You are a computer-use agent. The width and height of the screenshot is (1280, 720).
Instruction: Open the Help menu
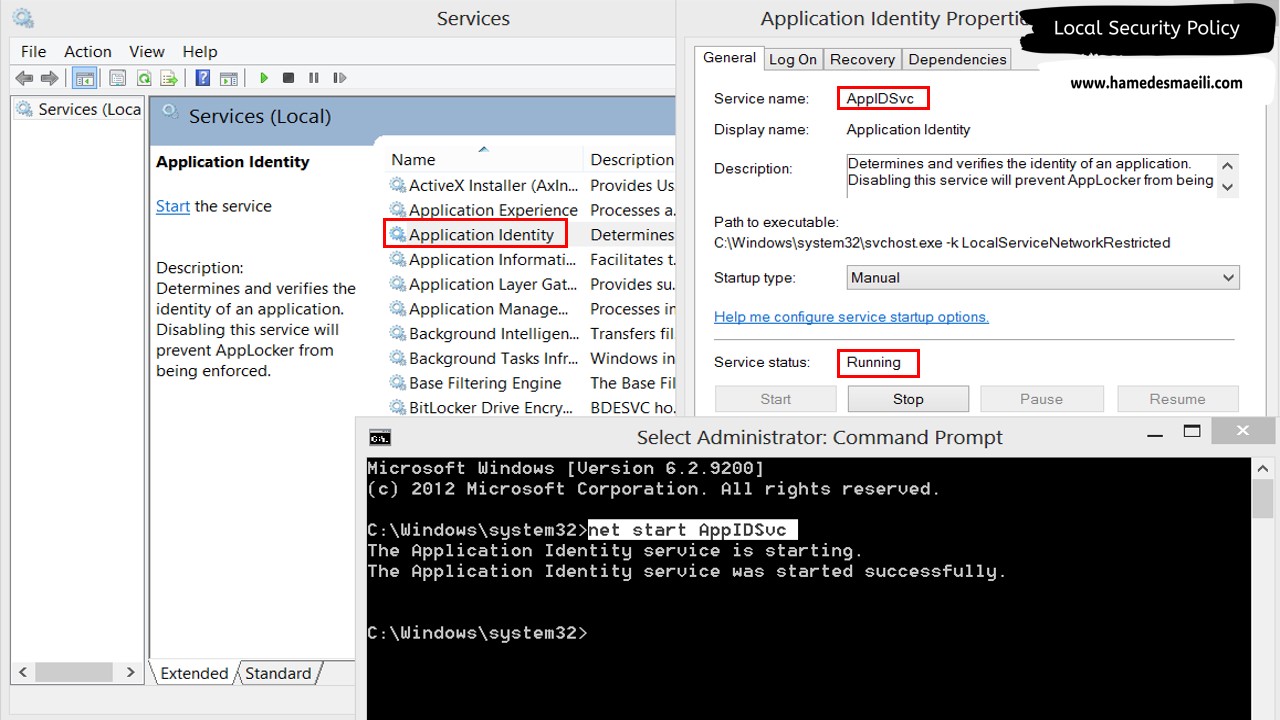[200, 51]
